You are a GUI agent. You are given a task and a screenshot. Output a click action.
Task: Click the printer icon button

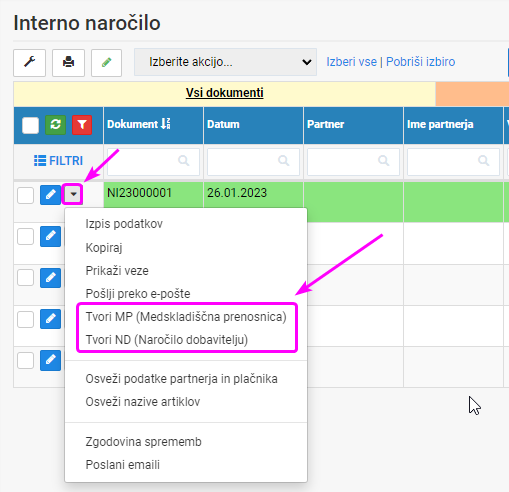tap(68, 63)
